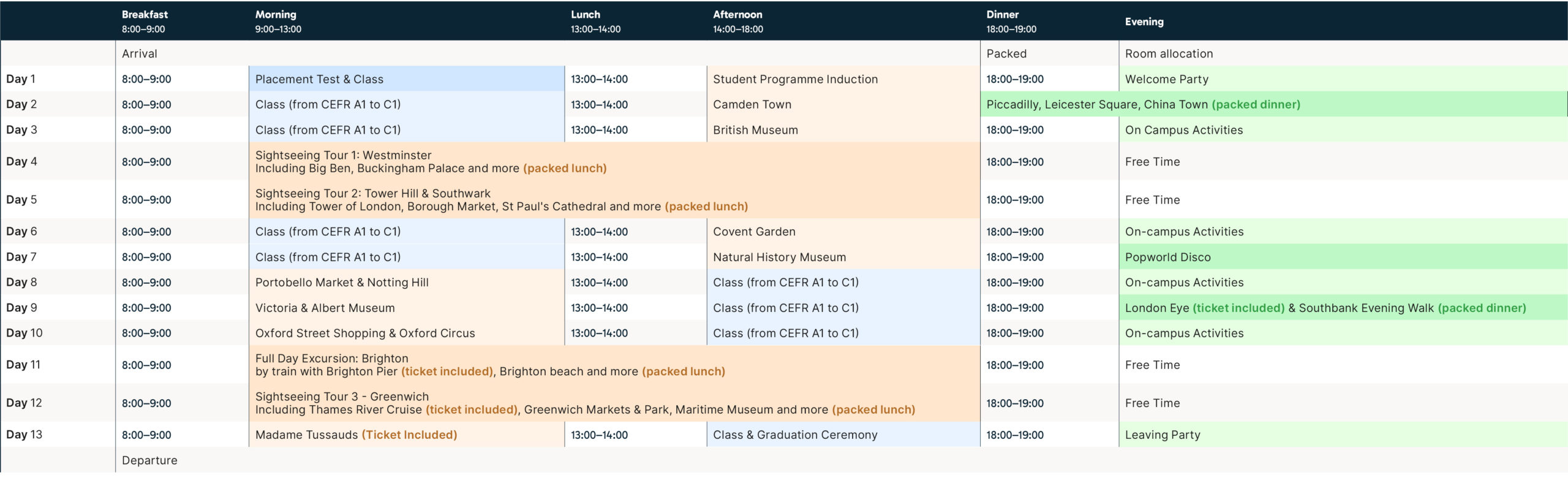Click the Camden Town afternoon activity

click(752, 104)
